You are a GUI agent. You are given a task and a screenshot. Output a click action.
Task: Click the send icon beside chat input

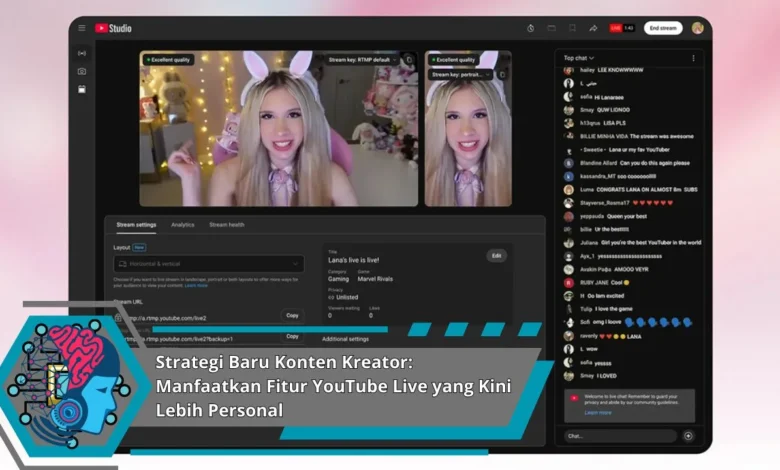point(688,436)
